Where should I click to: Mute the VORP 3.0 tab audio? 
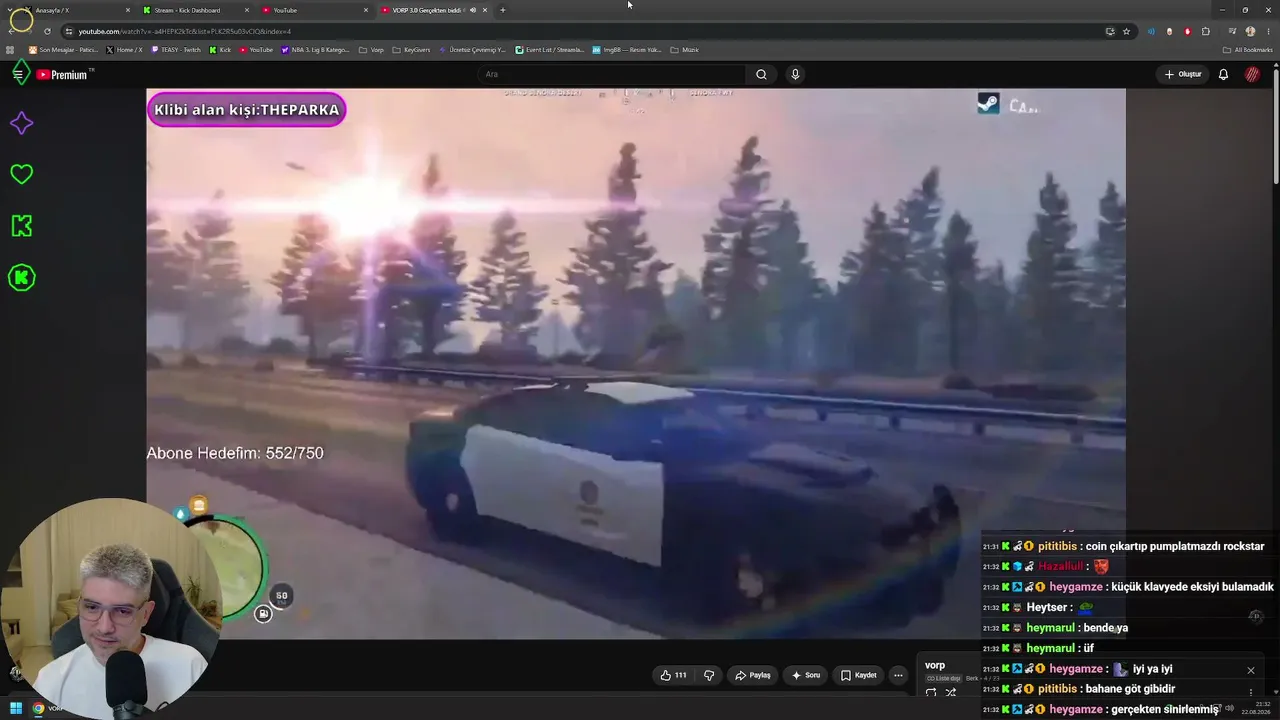[473, 10]
